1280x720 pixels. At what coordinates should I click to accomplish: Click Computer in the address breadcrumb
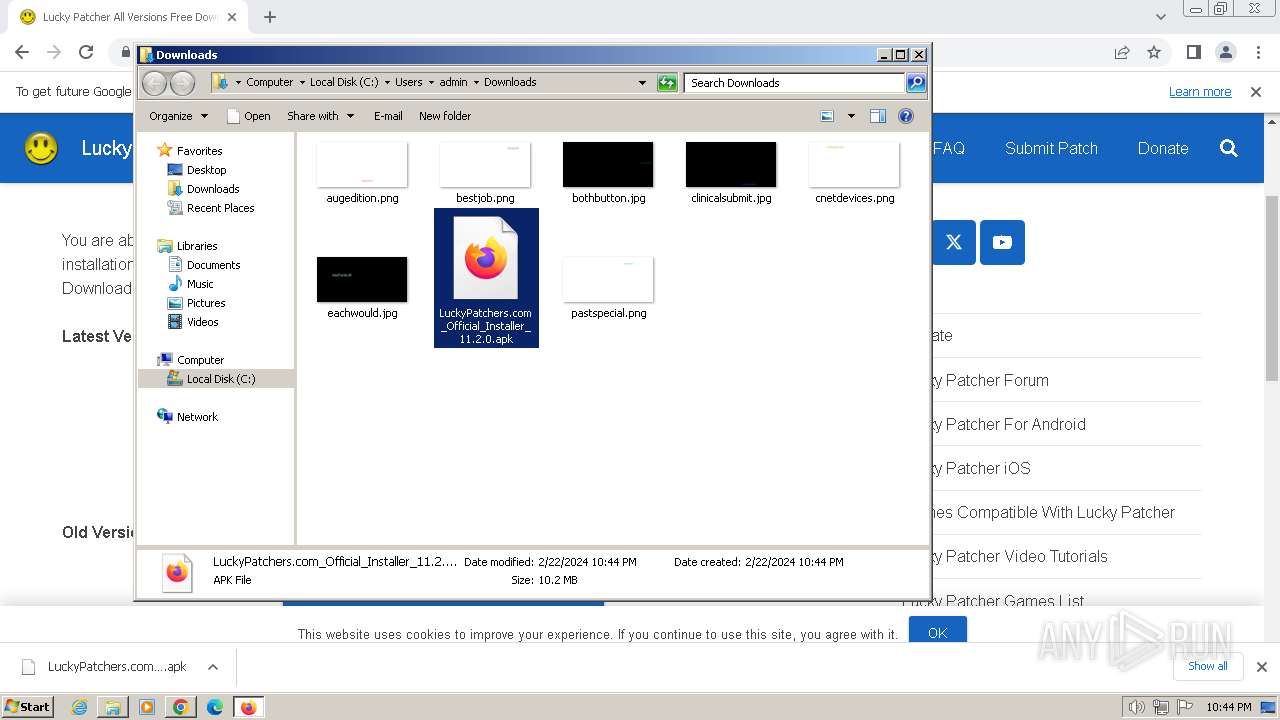pyautogui.click(x=270, y=83)
